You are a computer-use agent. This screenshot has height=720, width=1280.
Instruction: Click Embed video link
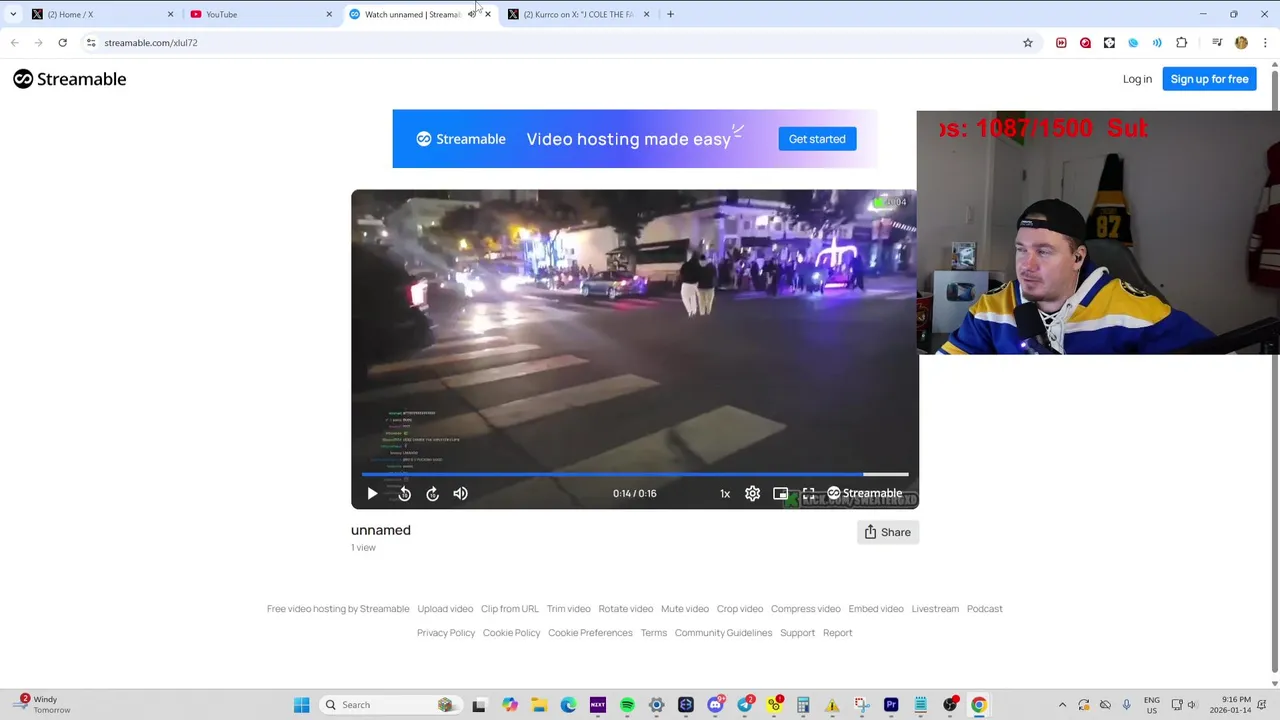876,609
